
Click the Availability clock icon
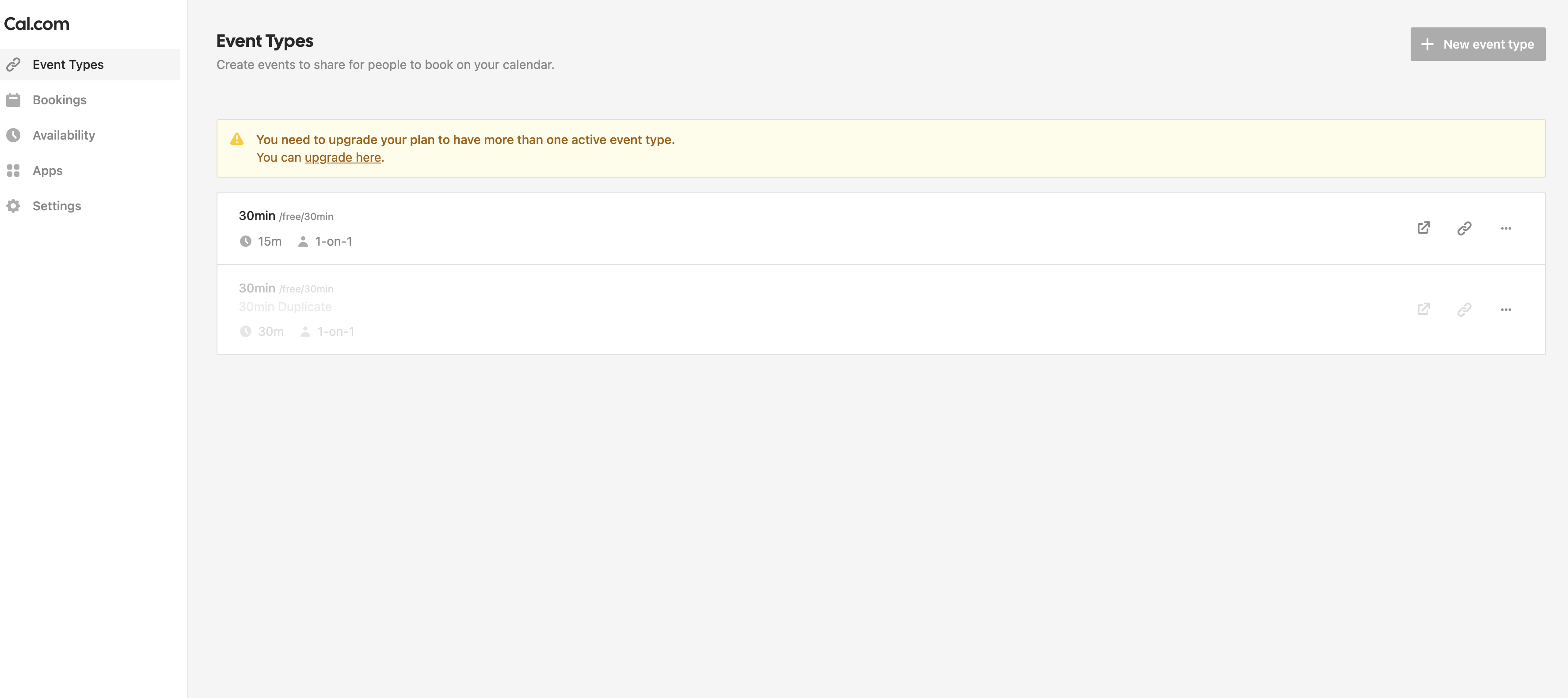click(x=13, y=135)
